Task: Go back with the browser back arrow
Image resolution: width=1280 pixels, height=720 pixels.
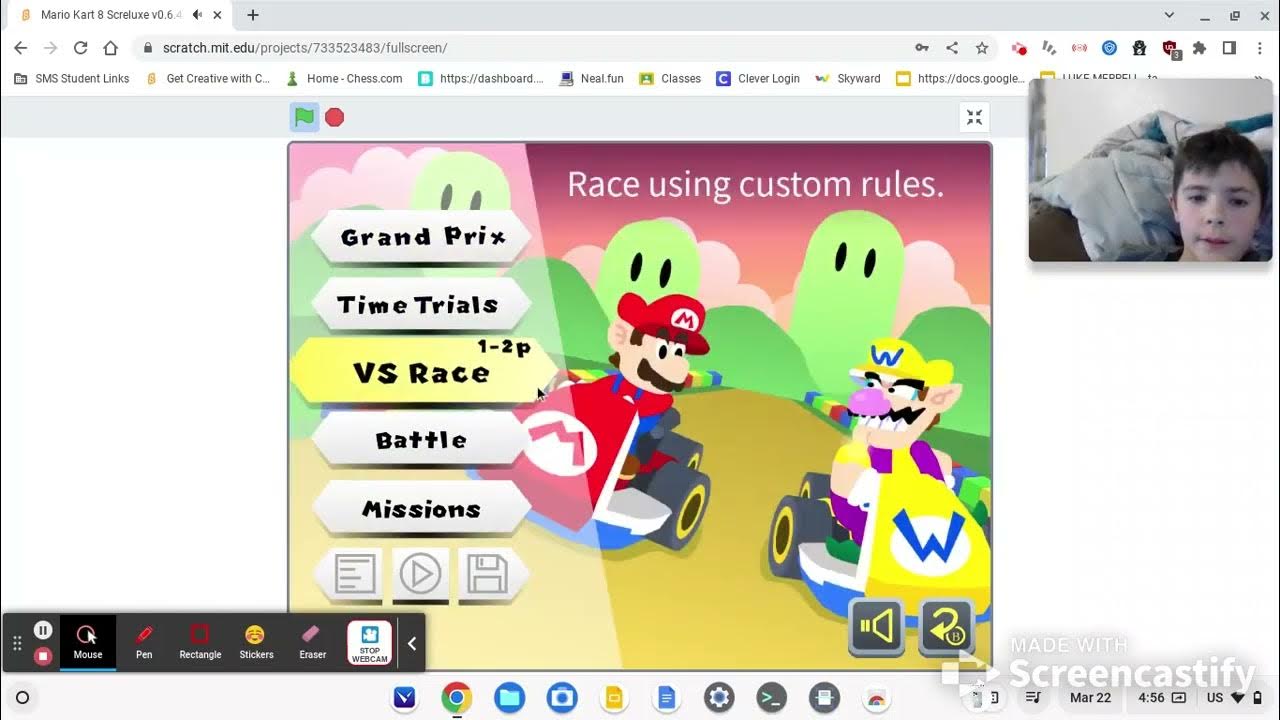Action: coord(21,48)
